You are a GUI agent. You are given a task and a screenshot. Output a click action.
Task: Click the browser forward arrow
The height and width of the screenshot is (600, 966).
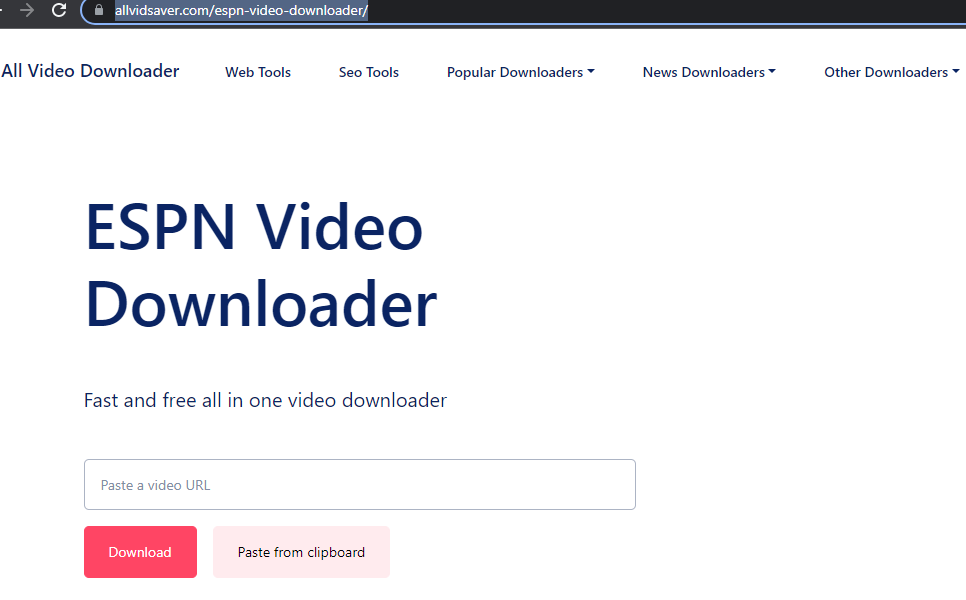click(26, 10)
